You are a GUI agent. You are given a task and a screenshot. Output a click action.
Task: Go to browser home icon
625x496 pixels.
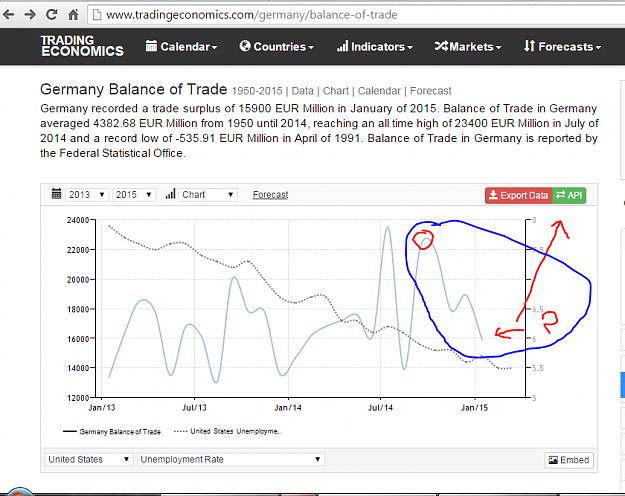[73, 15]
